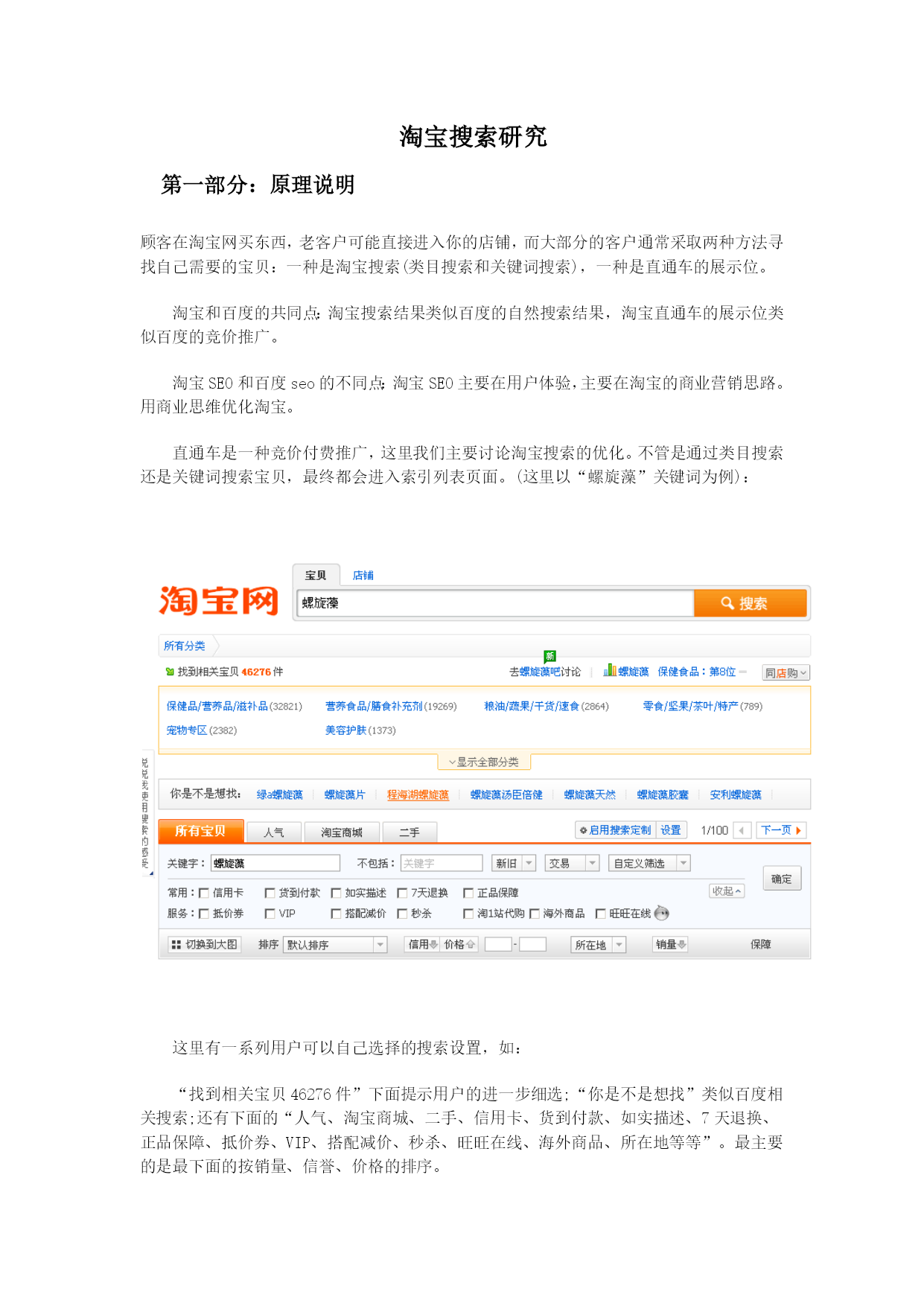
Task: Switch to the 二手 tab
Action: pos(410,832)
